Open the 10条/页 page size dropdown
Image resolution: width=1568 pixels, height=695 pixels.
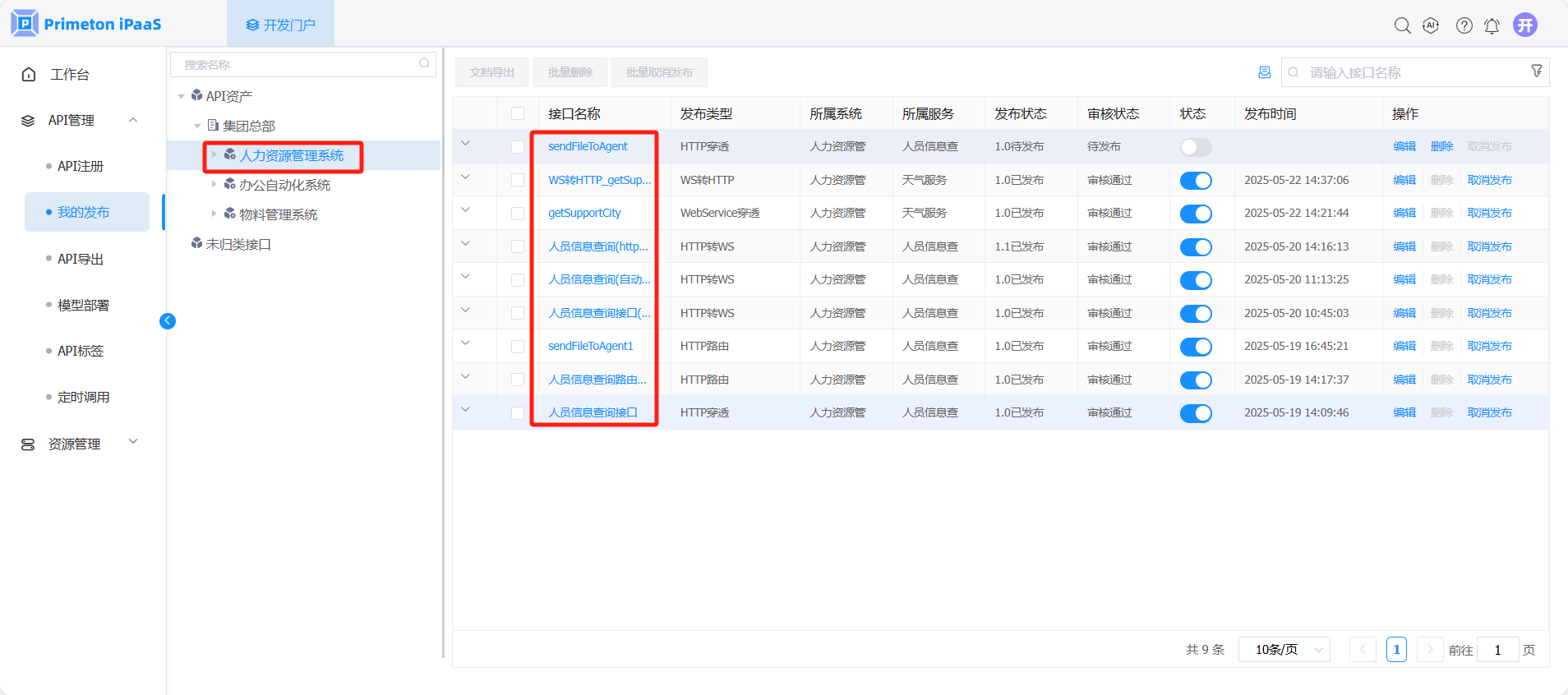pyautogui.click(x=1284, y=650)
